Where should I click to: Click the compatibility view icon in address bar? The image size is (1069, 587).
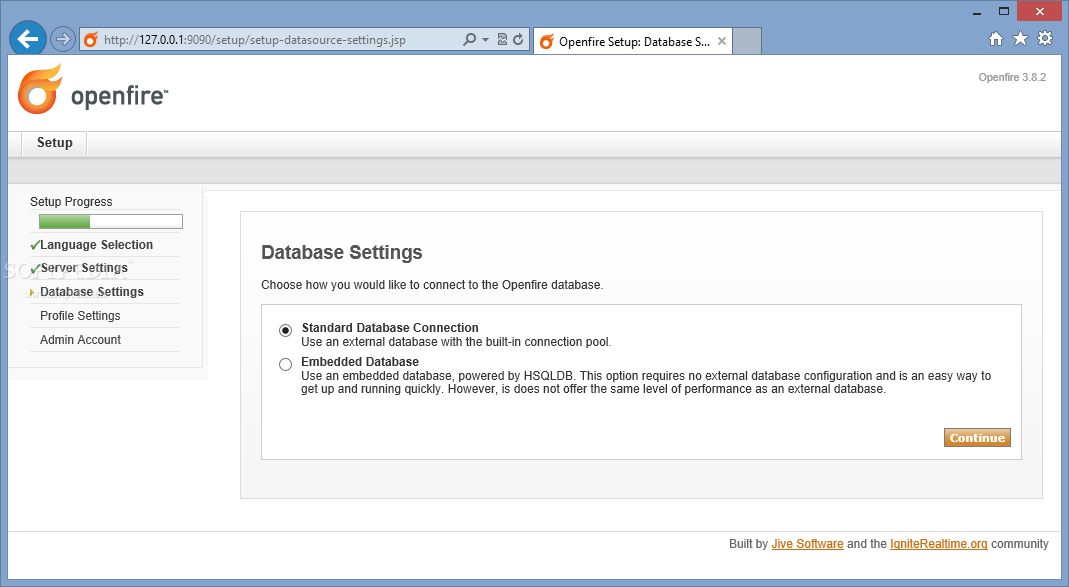click(502, 40)
